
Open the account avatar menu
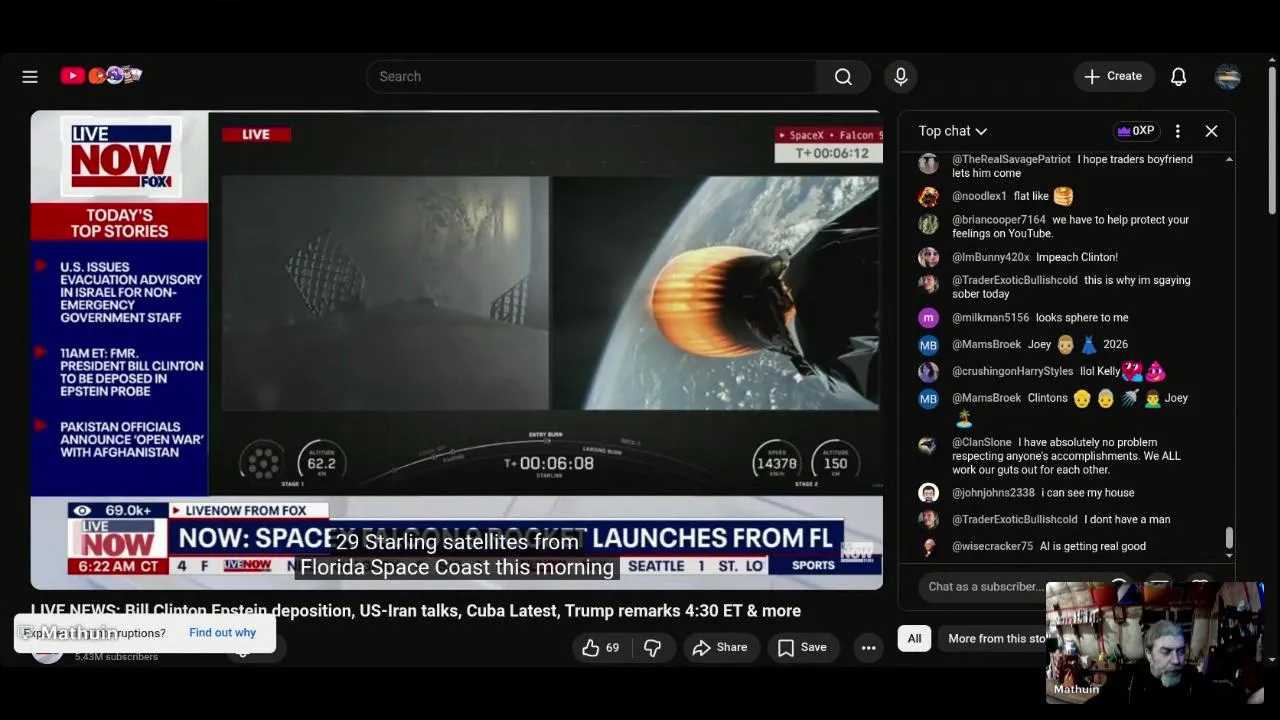pyautogui.click(x=1227, y=77)
